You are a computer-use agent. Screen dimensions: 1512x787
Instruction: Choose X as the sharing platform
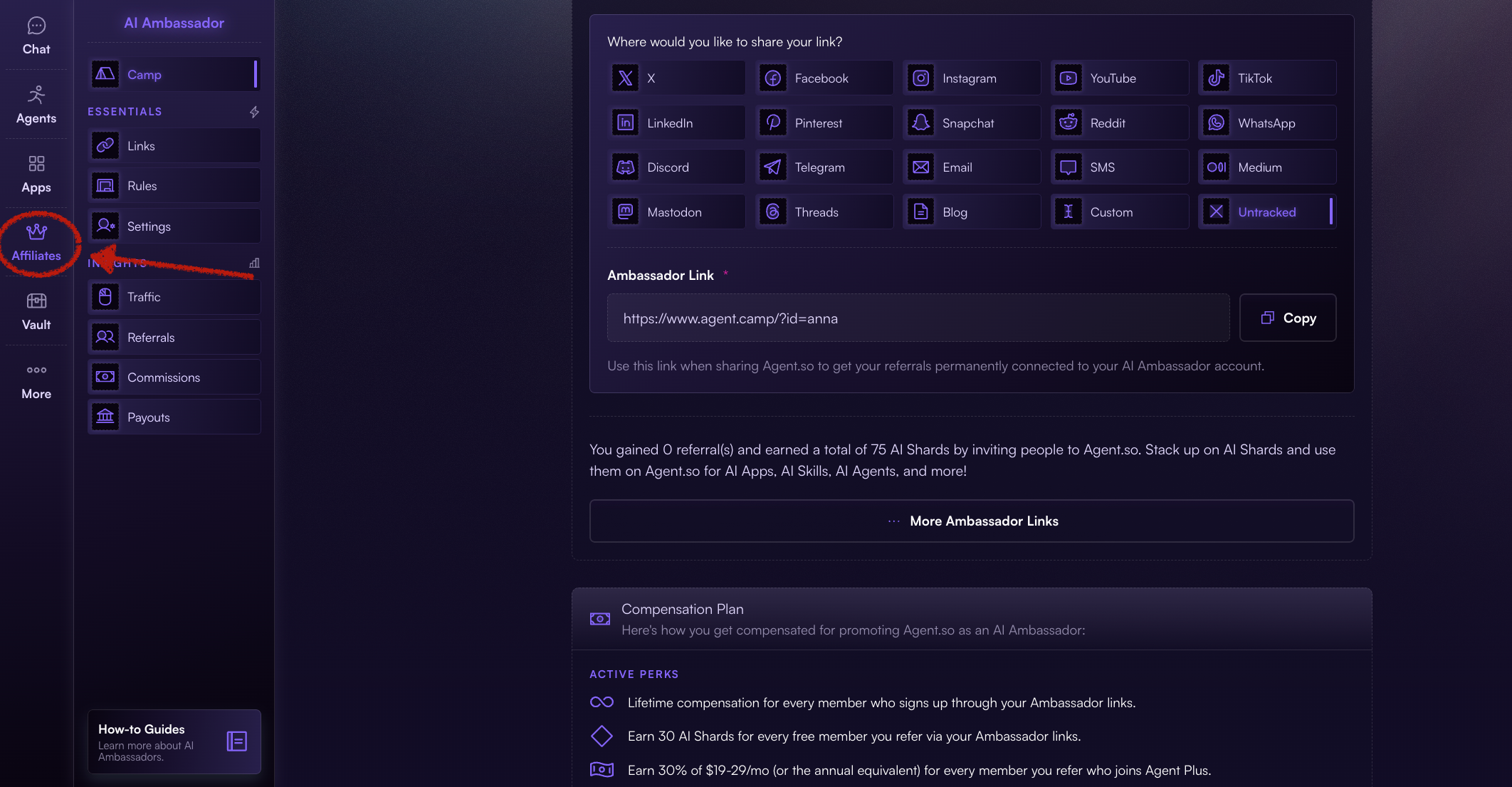[x=677, y=78]
